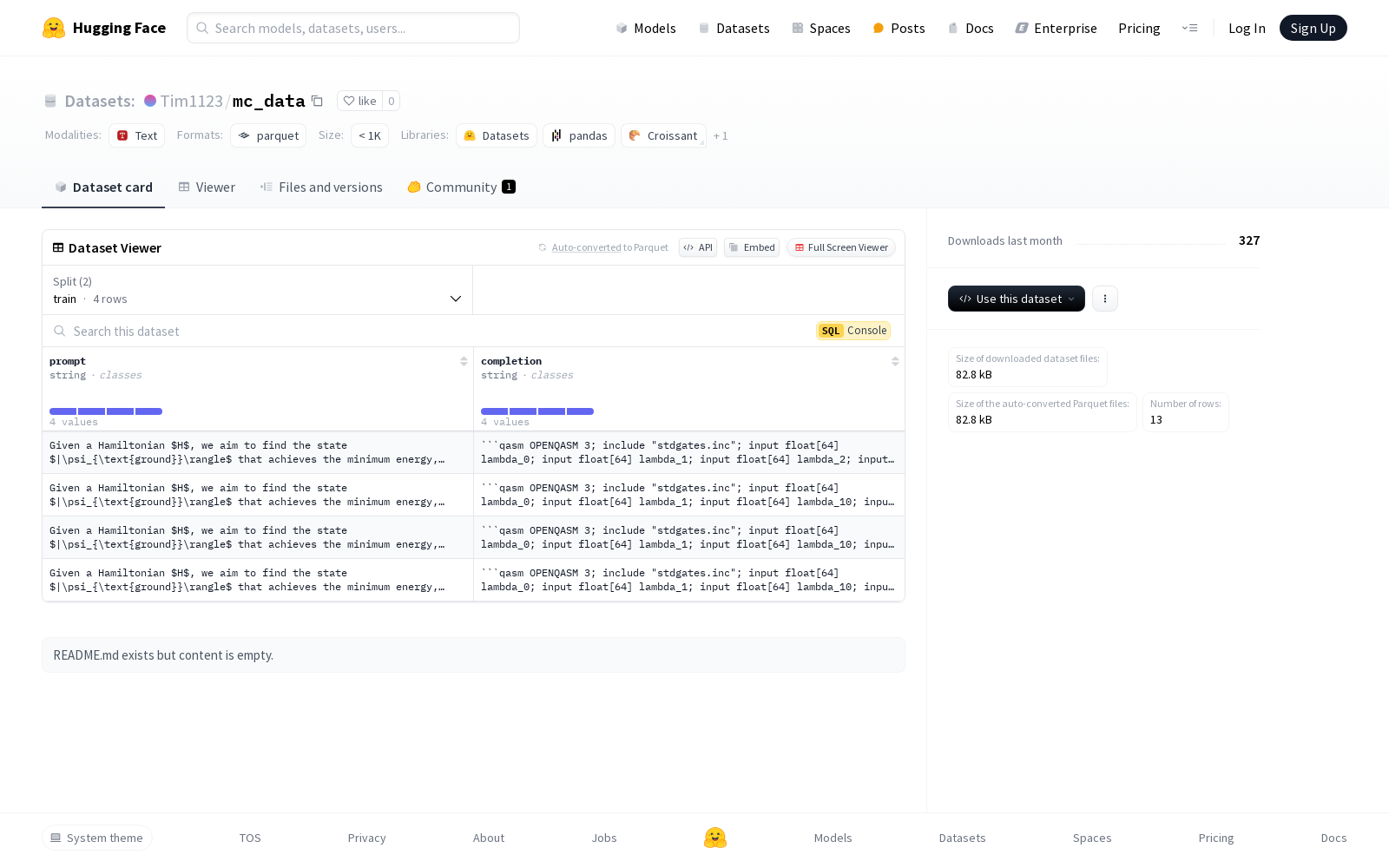Image resolution: width=1389 pixels, height=868 pixels.
Task: Click the Datasets: breadcrumb label
Action: [100, 101]
